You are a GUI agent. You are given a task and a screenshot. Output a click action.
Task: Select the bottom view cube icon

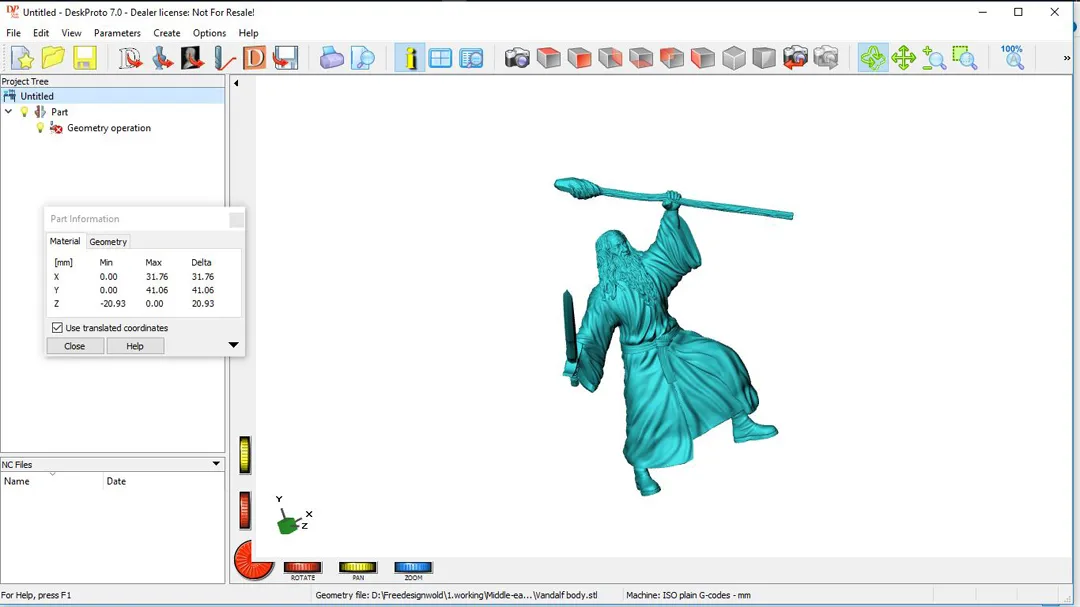pyautogui.click(x=641, y=58)
